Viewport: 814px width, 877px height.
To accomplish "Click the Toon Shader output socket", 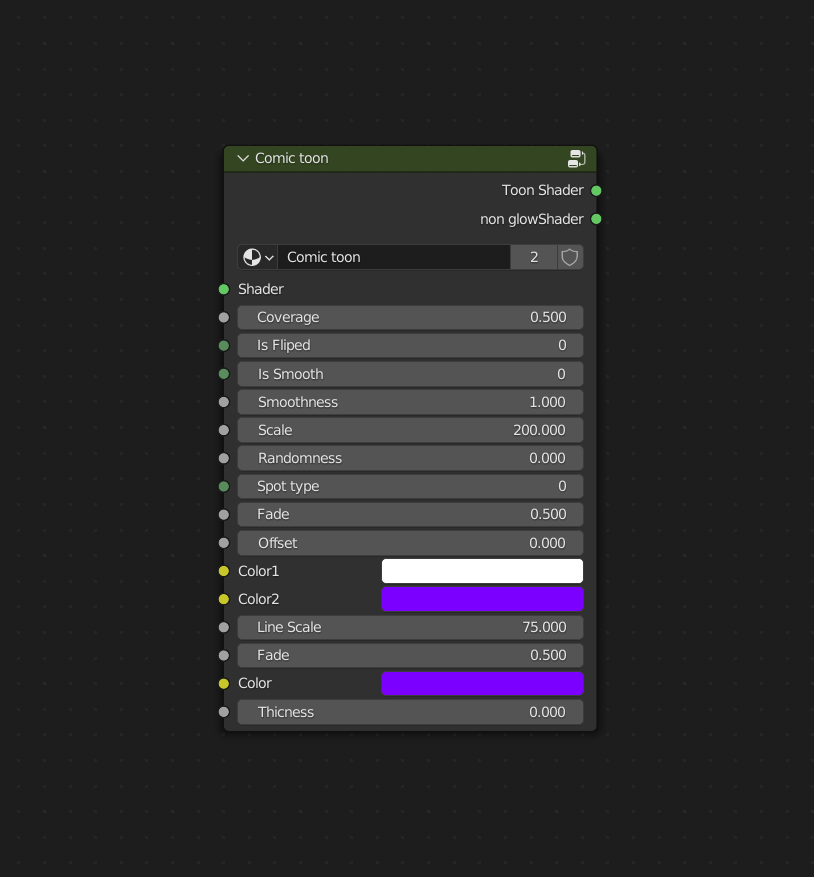I will pos(596,191).
